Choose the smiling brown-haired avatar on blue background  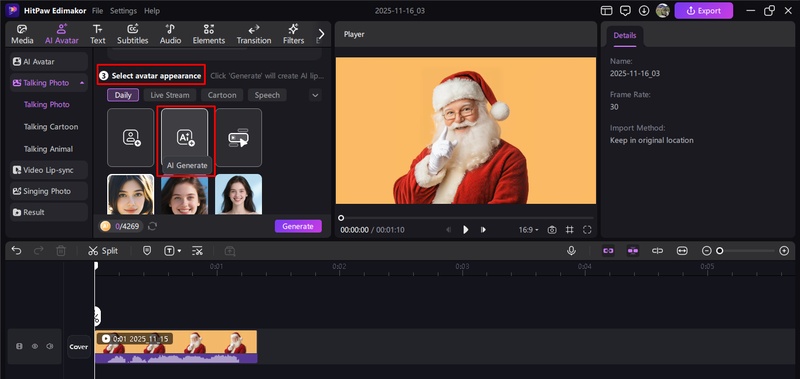(185, 194)
